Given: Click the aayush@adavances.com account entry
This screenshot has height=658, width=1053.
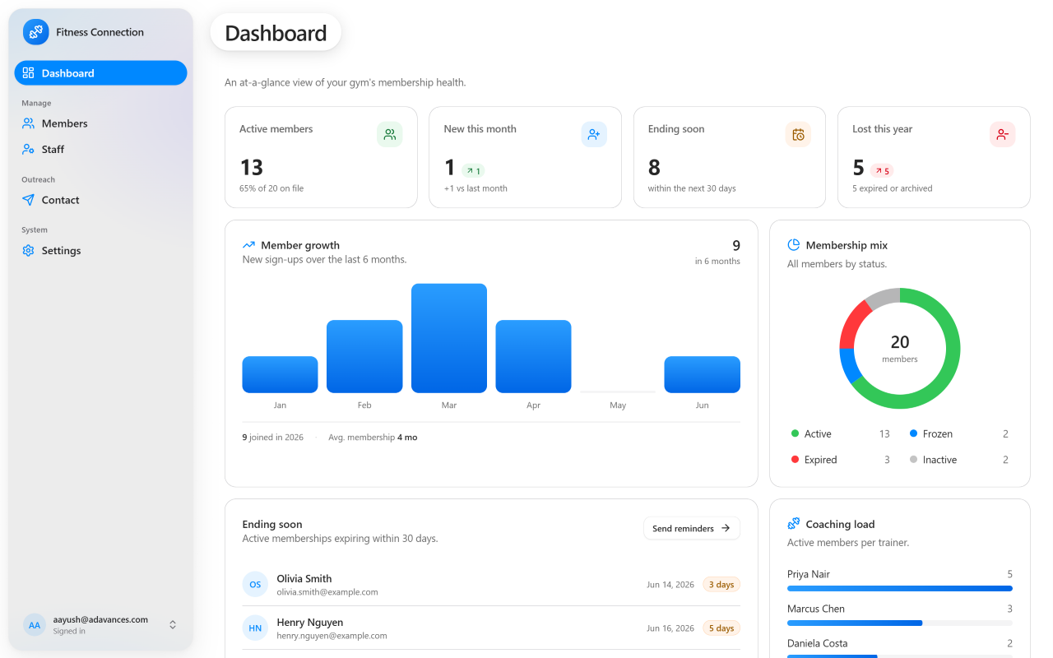Looking at the screenshot, I should tap(101, 624).
